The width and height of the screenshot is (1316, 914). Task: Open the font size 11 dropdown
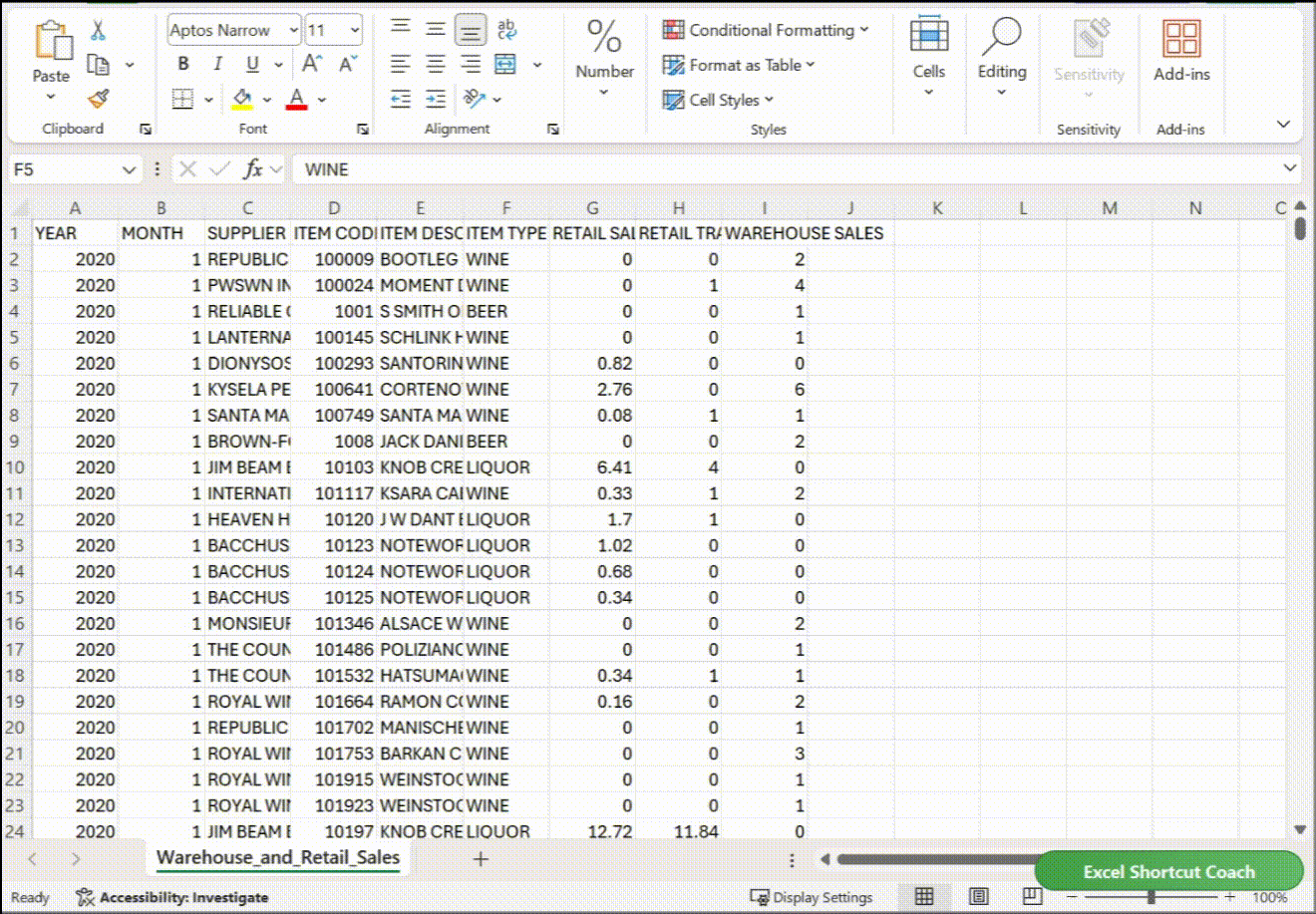(x=355, y=30)
